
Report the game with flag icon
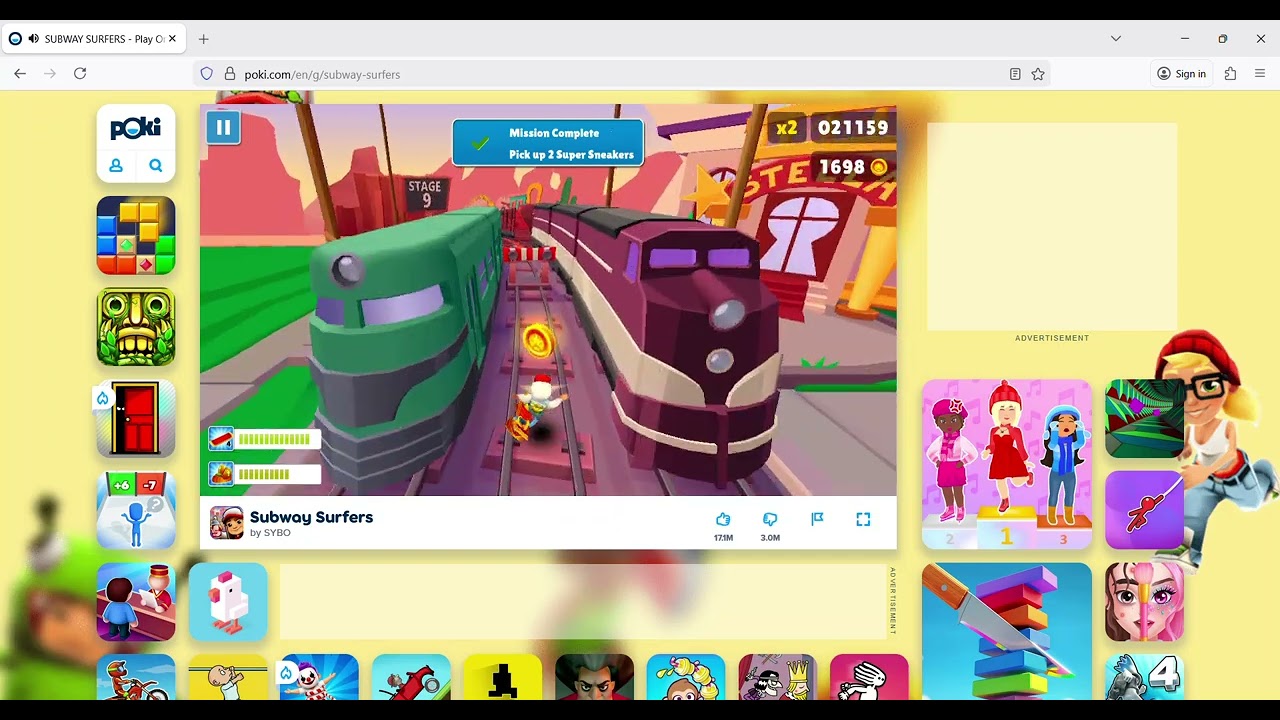(x=817, y=519)
